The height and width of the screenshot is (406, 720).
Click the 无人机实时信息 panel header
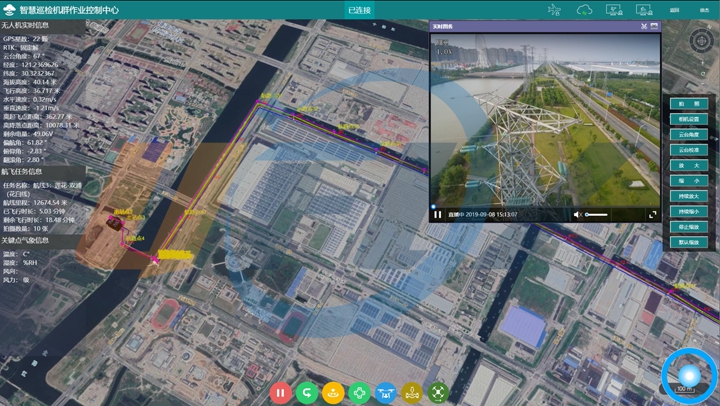42,25
